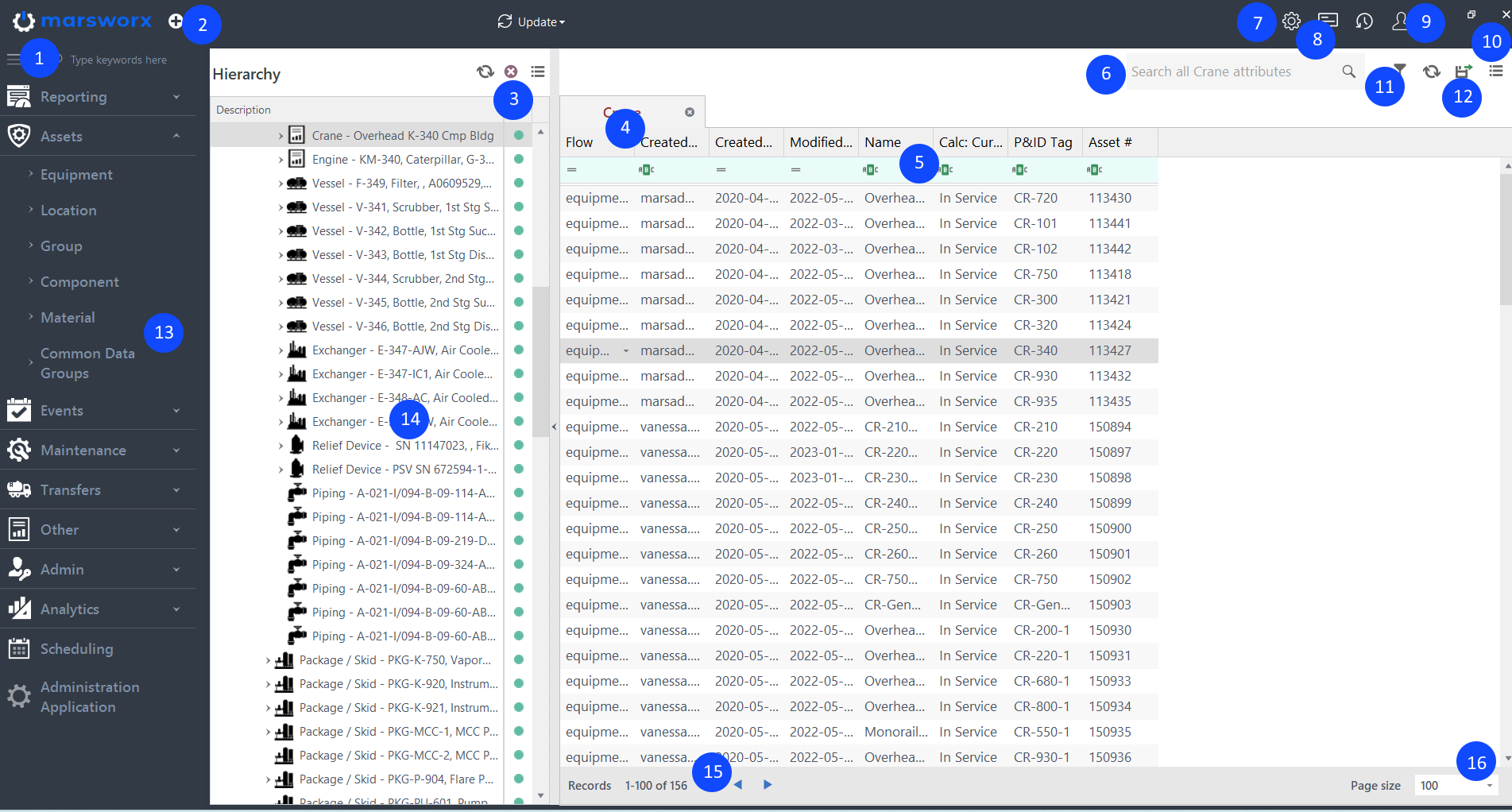Viewport: 1512px width, 812px height.
Task: Click the Events calendar-check icon
Action: coord(19,410)
